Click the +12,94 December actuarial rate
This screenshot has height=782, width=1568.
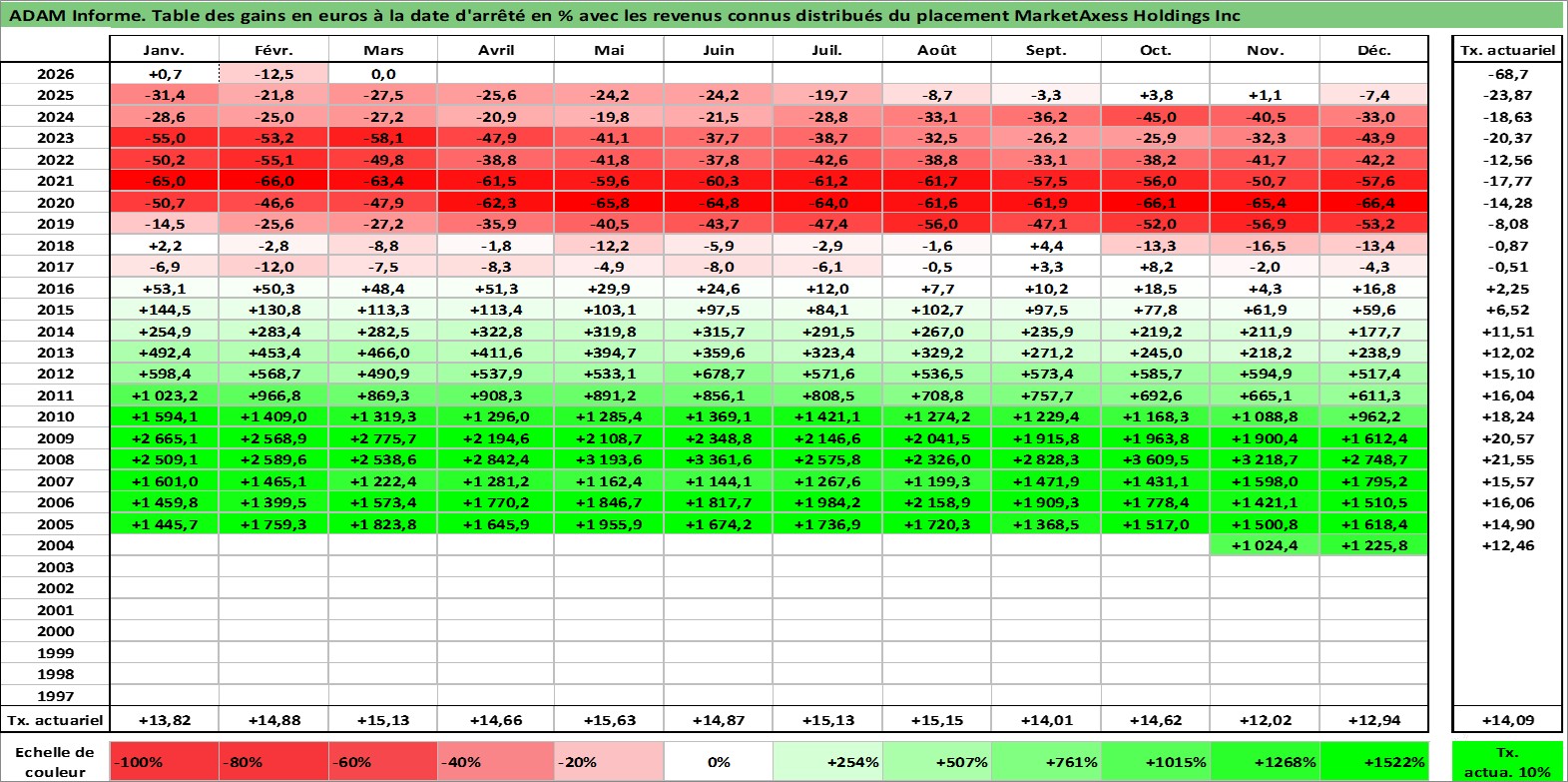(1374, 720)
